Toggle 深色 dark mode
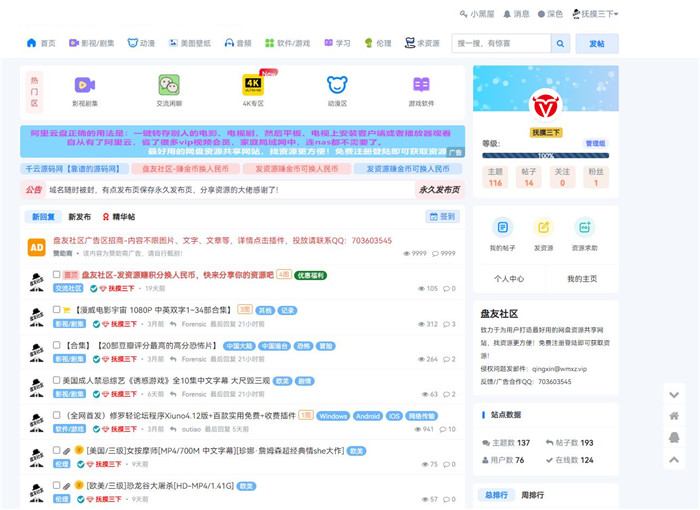 pos(550,14)
